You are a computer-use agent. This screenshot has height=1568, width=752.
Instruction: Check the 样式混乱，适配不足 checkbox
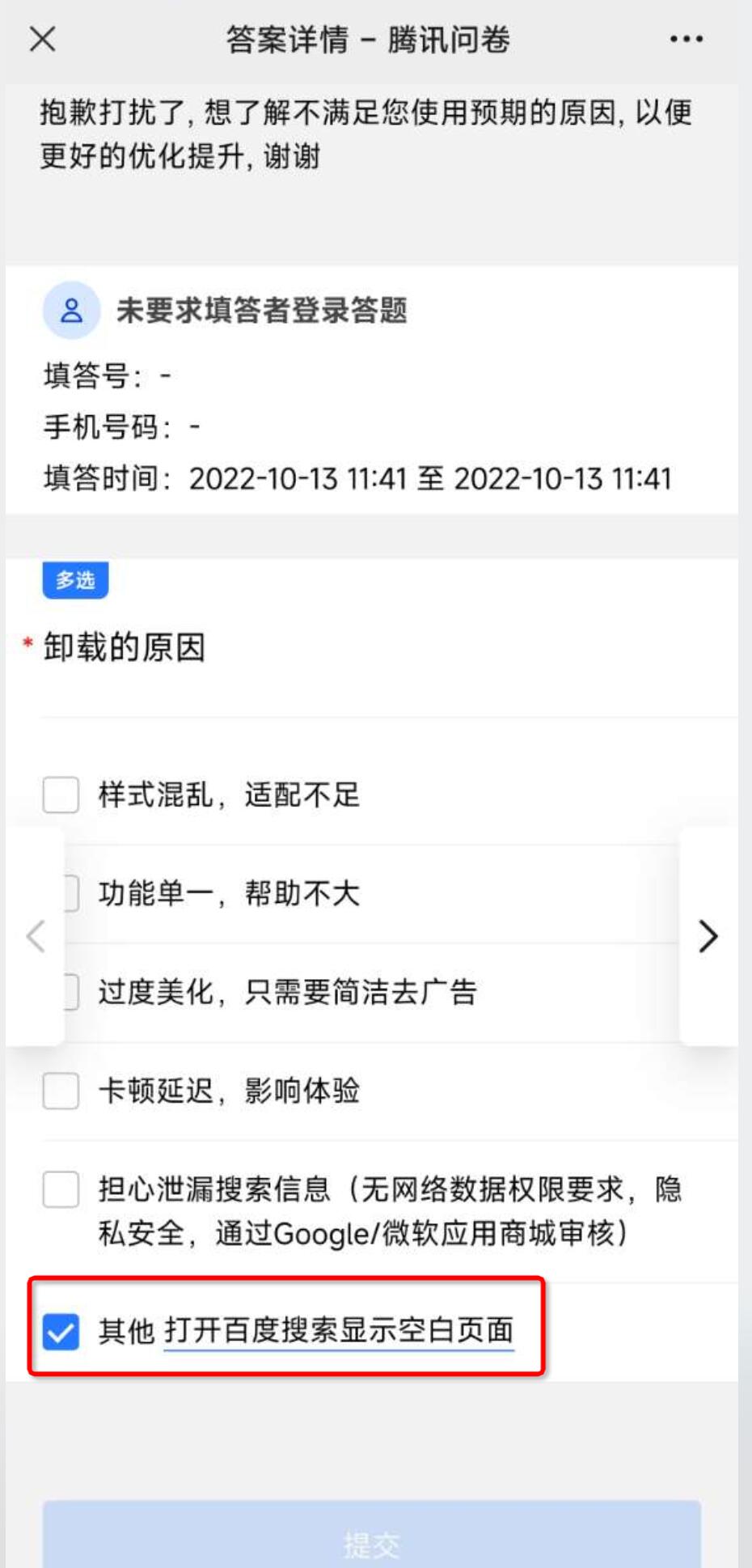point(61,795)
